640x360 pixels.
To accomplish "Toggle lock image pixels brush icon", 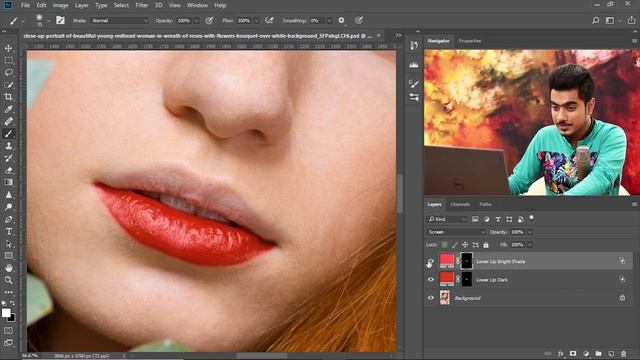I will (455, 244).
